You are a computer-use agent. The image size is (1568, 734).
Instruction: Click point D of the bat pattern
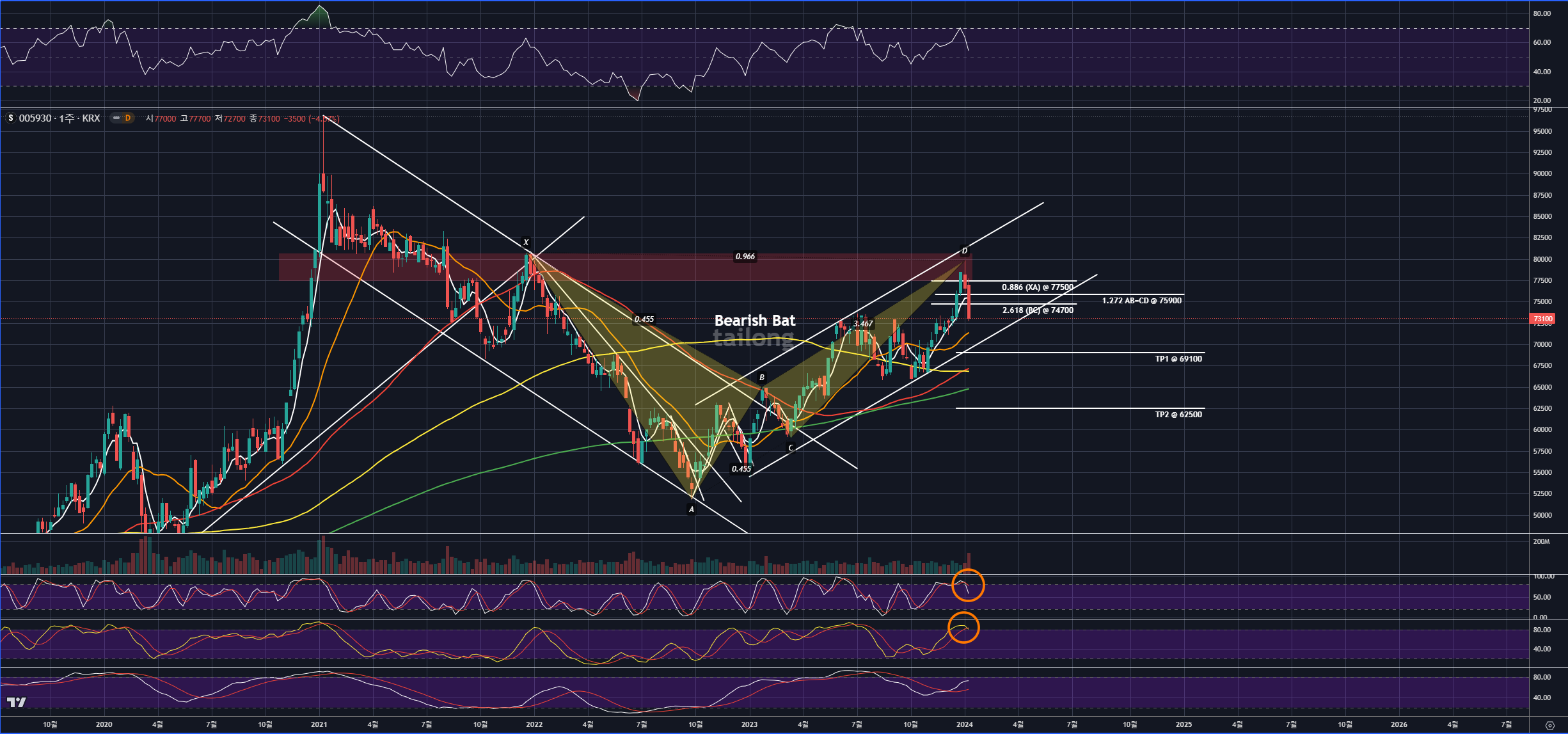click(964, 251)
